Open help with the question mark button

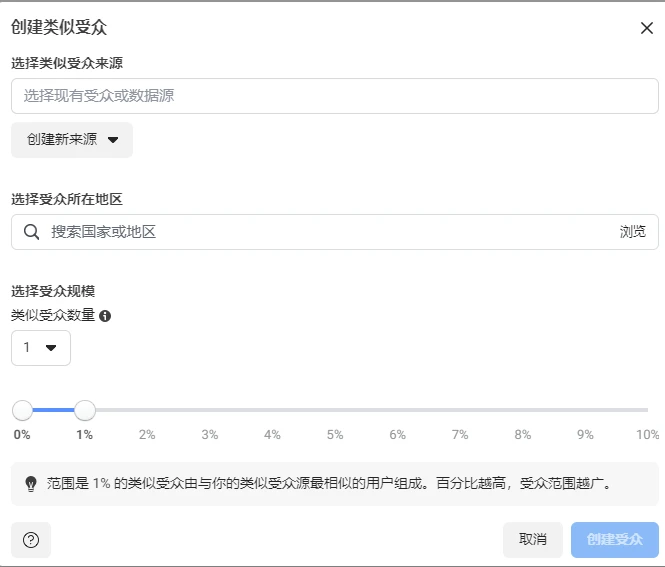tap(31, 540)
